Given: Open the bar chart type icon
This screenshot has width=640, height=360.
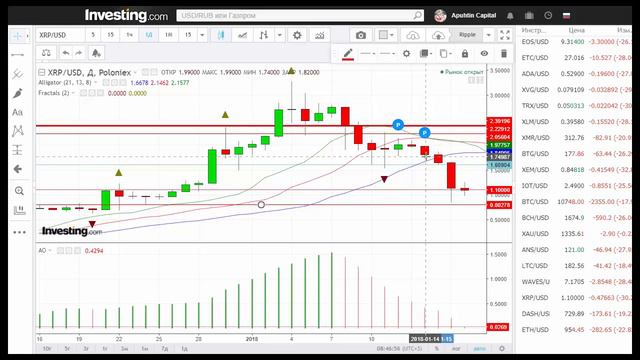Looking at the screenshot, I should click(264, 35).
